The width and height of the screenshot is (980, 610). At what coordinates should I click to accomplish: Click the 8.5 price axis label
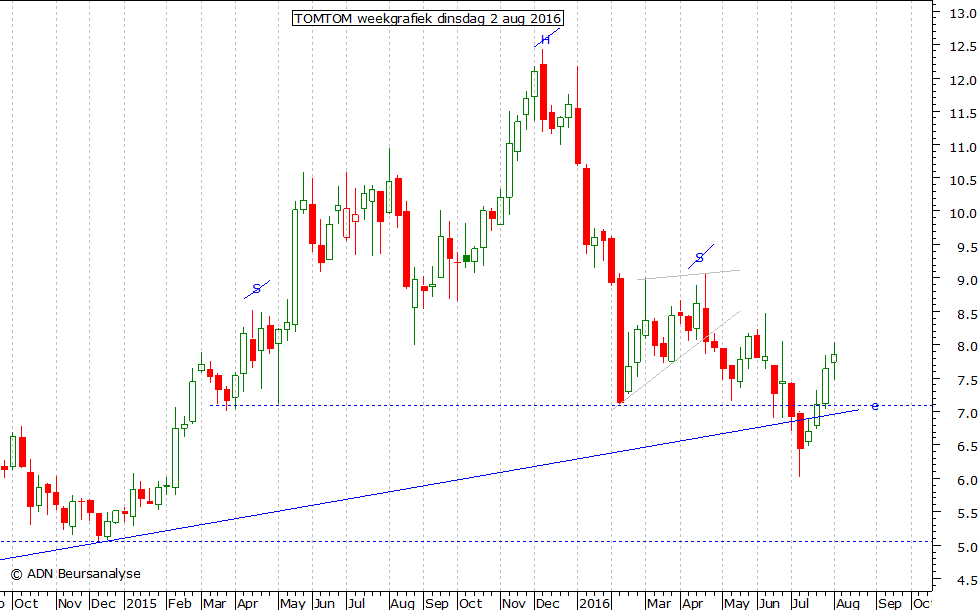coord(966,314)
